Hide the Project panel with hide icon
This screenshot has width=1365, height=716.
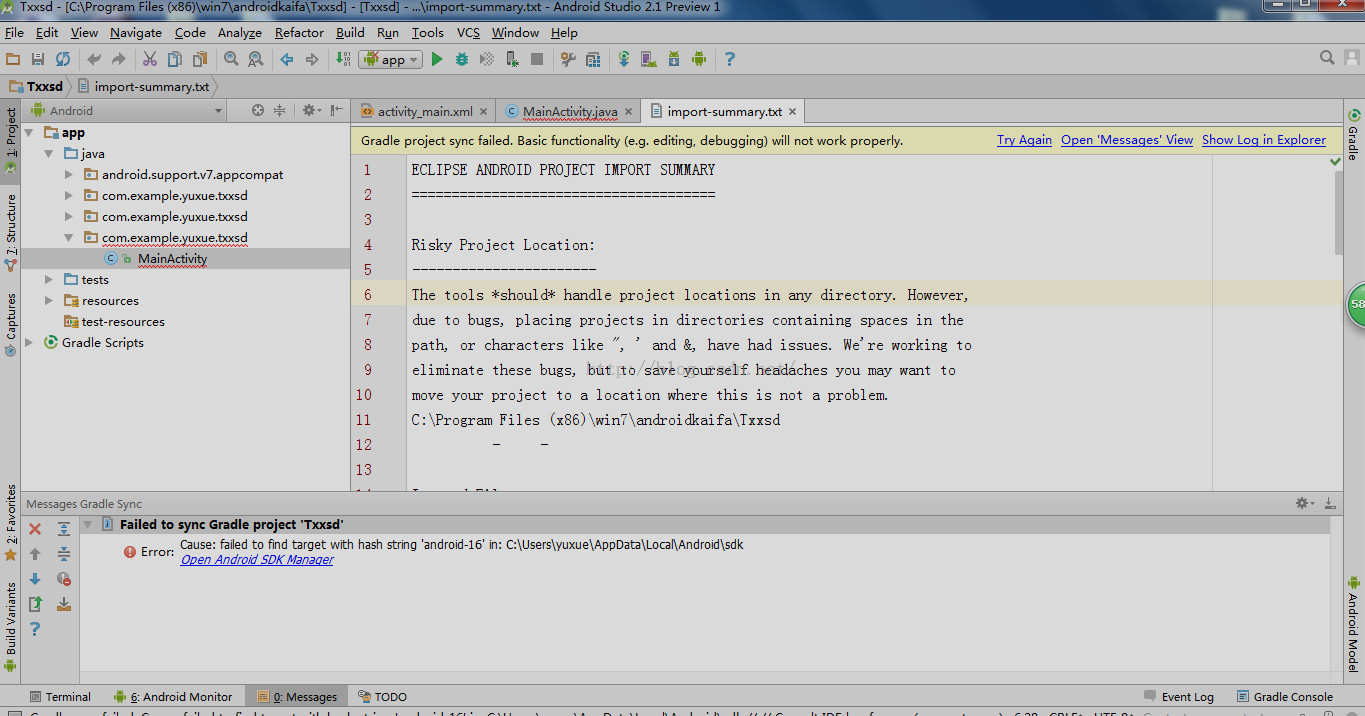[x=337, y=111]
